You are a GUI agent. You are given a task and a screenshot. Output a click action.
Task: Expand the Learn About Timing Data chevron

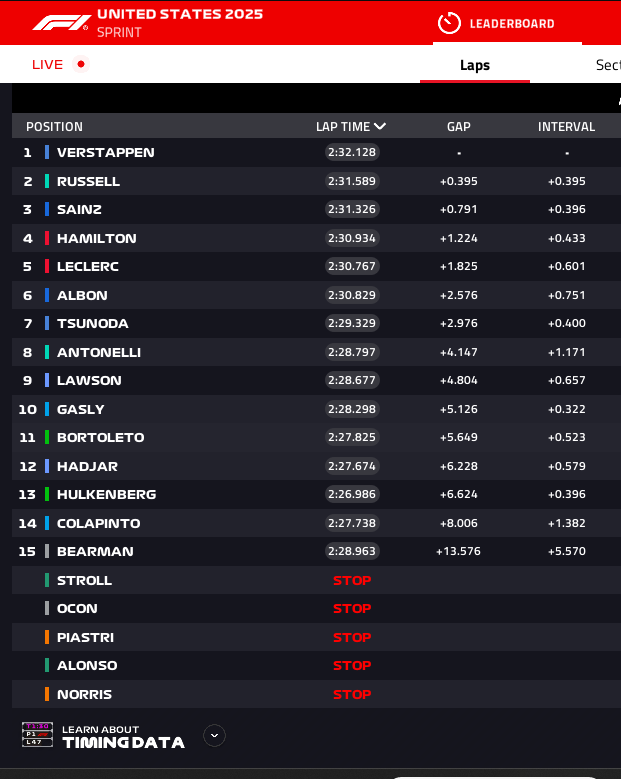[214, 735]
